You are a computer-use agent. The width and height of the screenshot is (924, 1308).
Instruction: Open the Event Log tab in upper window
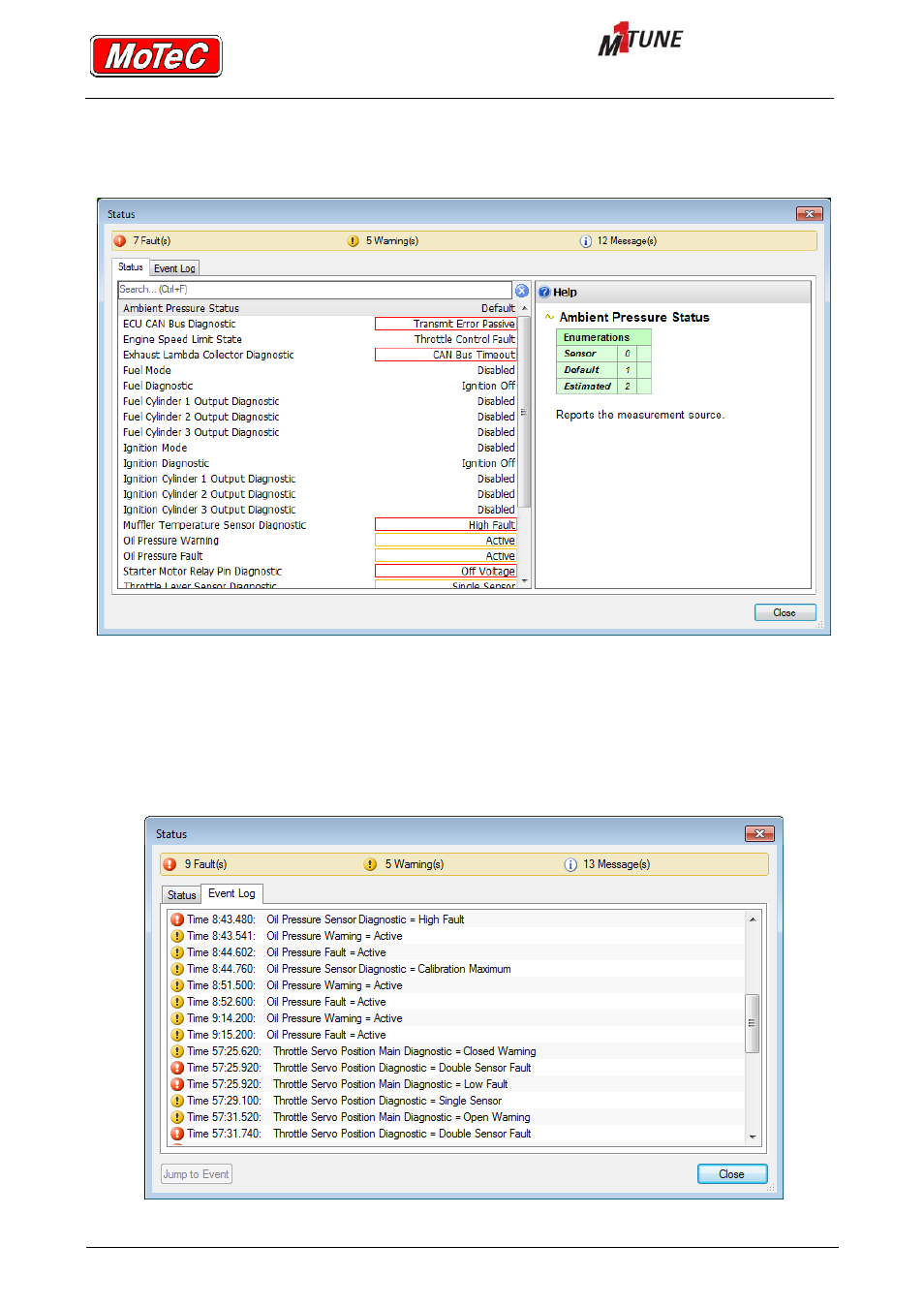pyautogui.click(x=174, y=268)
